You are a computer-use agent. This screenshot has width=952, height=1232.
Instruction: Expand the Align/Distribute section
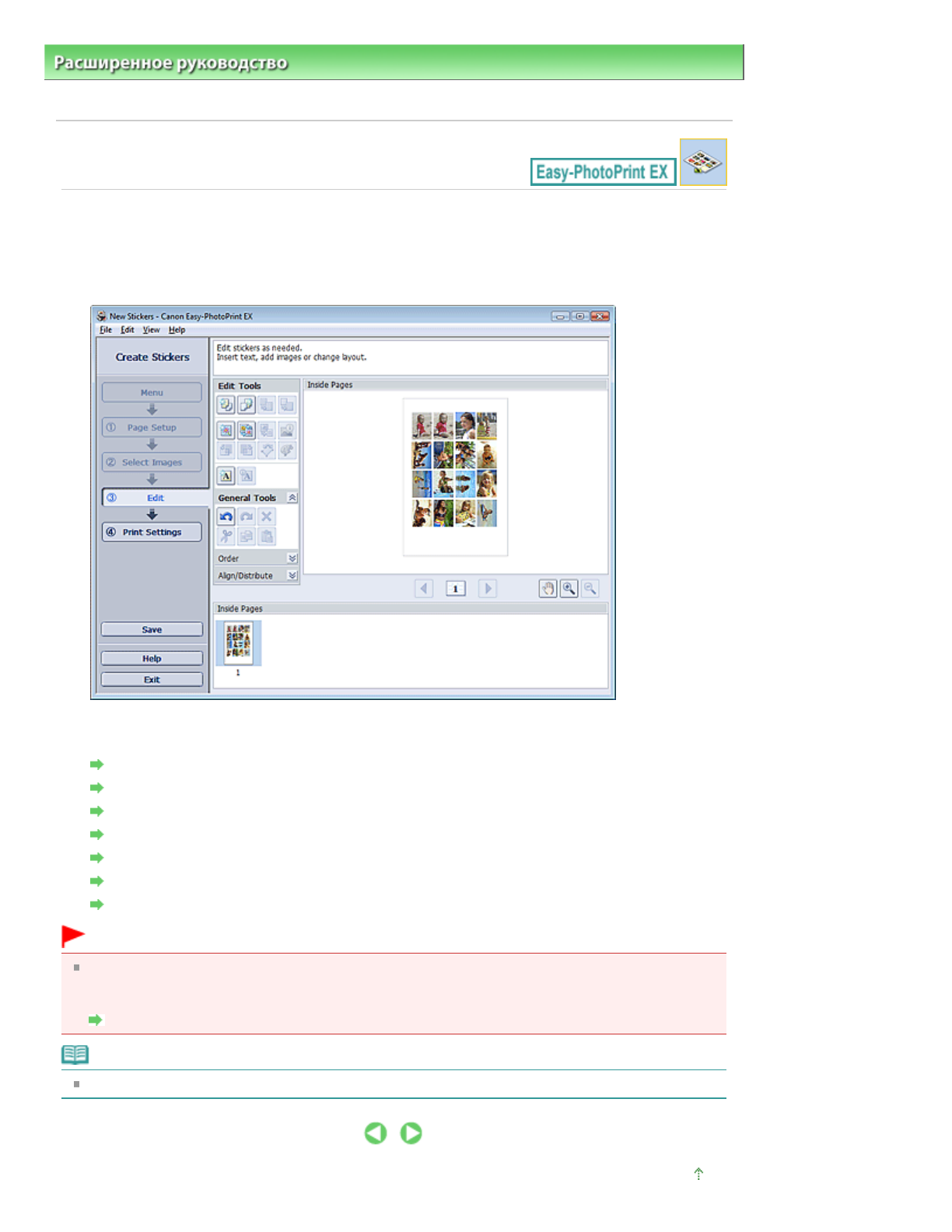[292, 576]
